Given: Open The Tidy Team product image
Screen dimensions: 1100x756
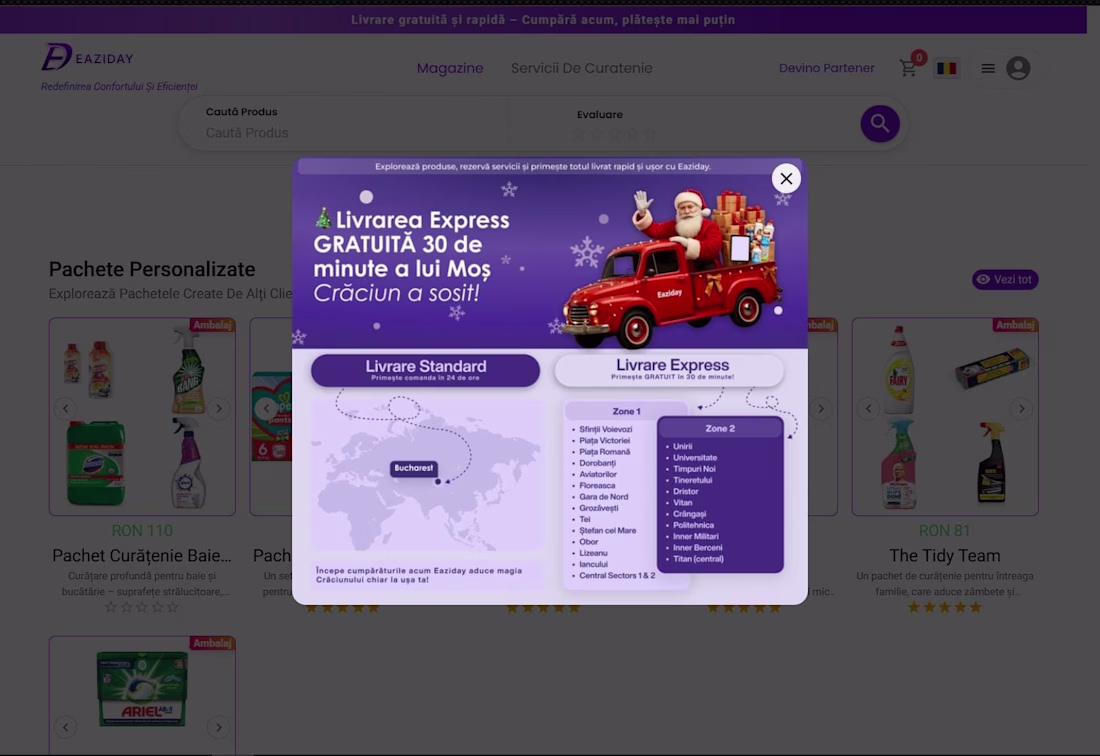Looking at the screenshot, I should click(x=944, y=417).
